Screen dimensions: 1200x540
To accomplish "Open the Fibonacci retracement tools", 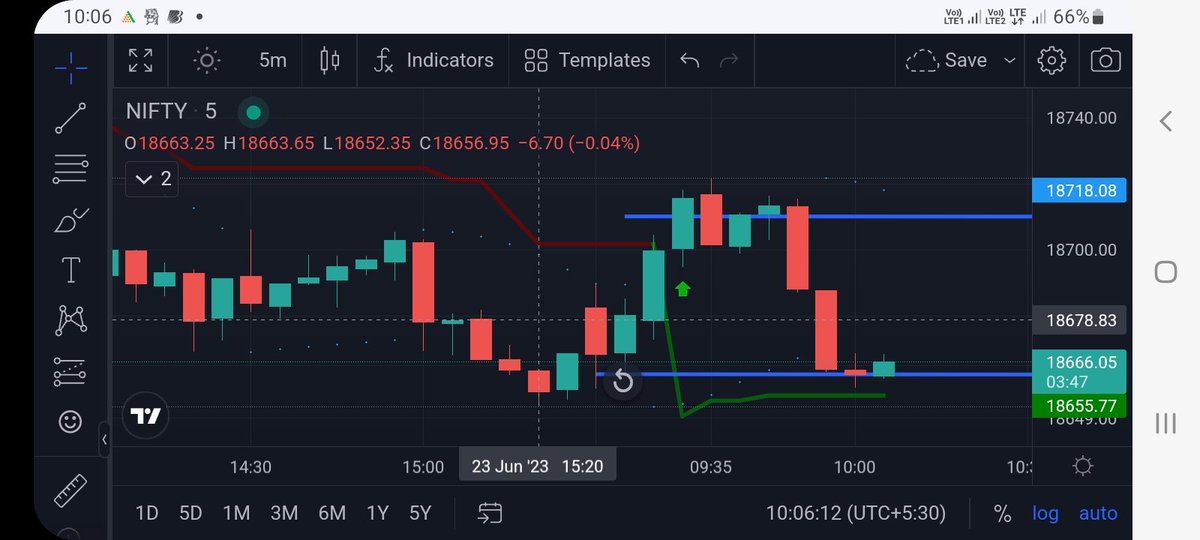I will point(71,169).
